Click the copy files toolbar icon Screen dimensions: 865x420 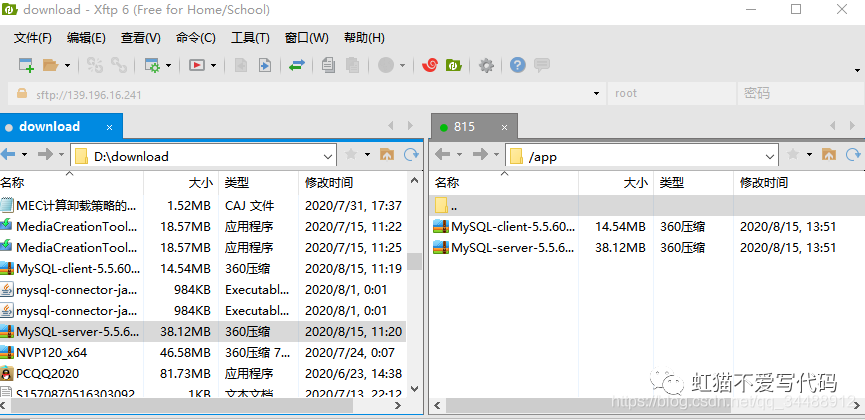(x=328, y=65)
